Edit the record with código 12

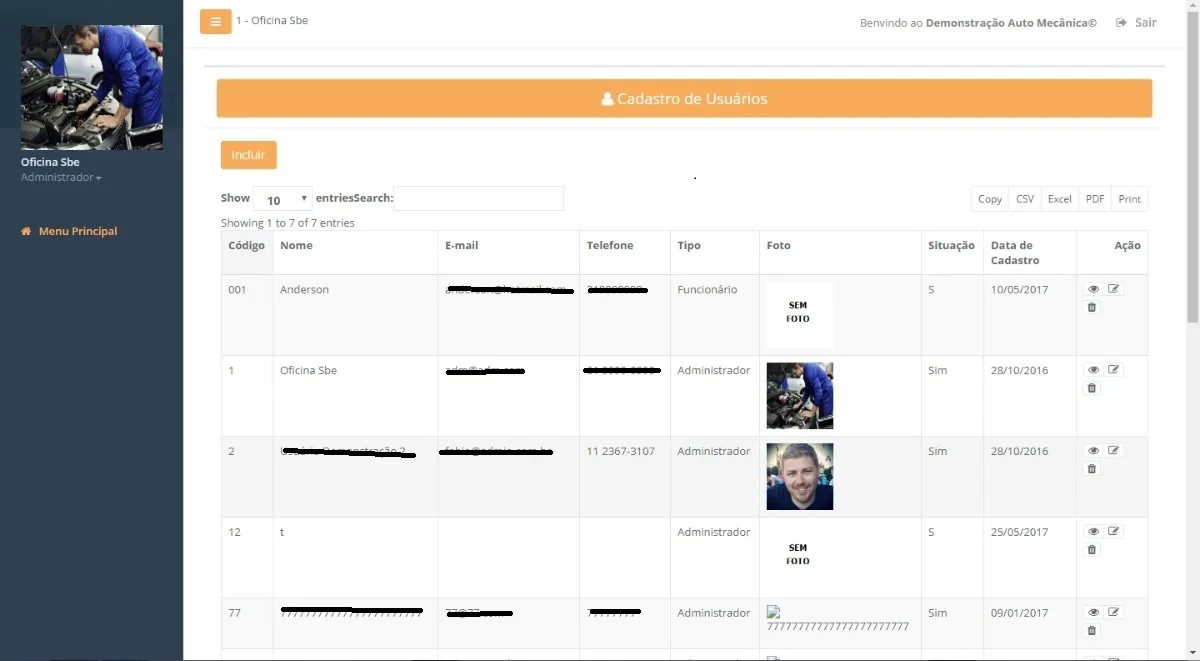point(1114,532)
